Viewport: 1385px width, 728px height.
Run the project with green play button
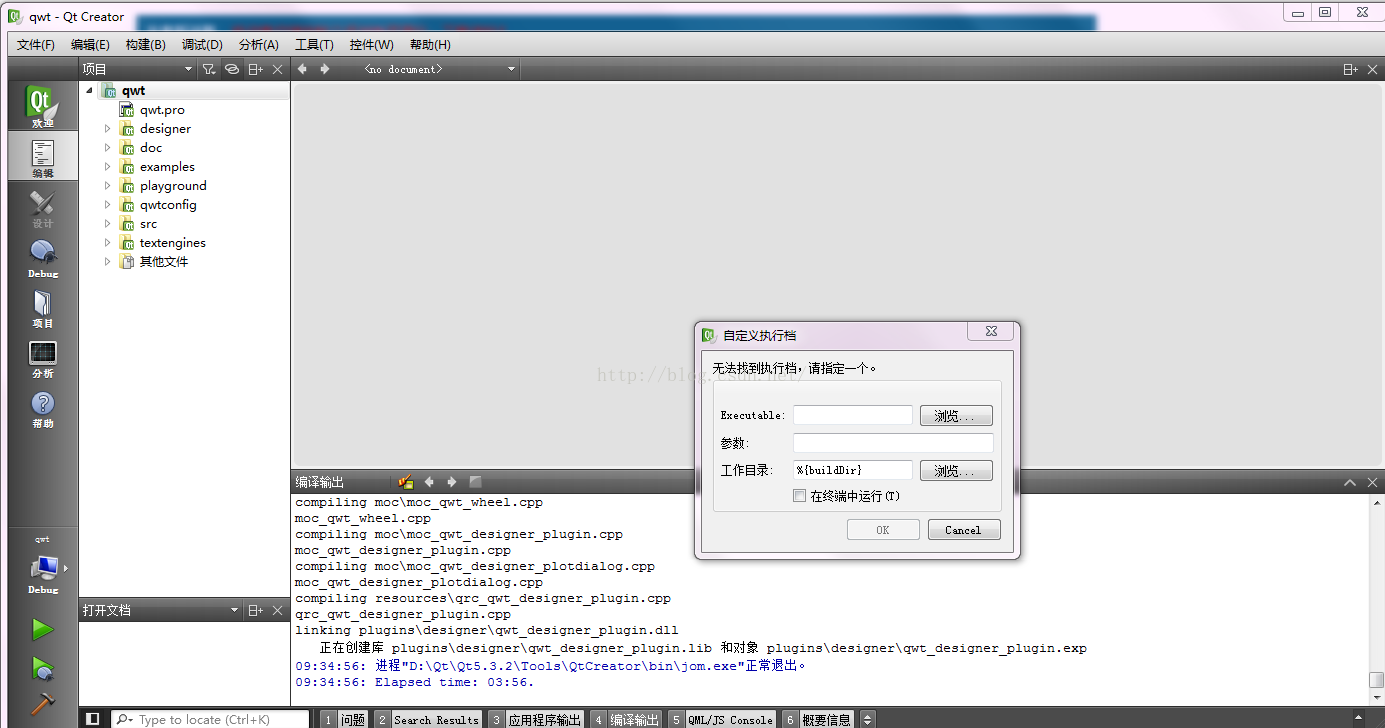42,629
